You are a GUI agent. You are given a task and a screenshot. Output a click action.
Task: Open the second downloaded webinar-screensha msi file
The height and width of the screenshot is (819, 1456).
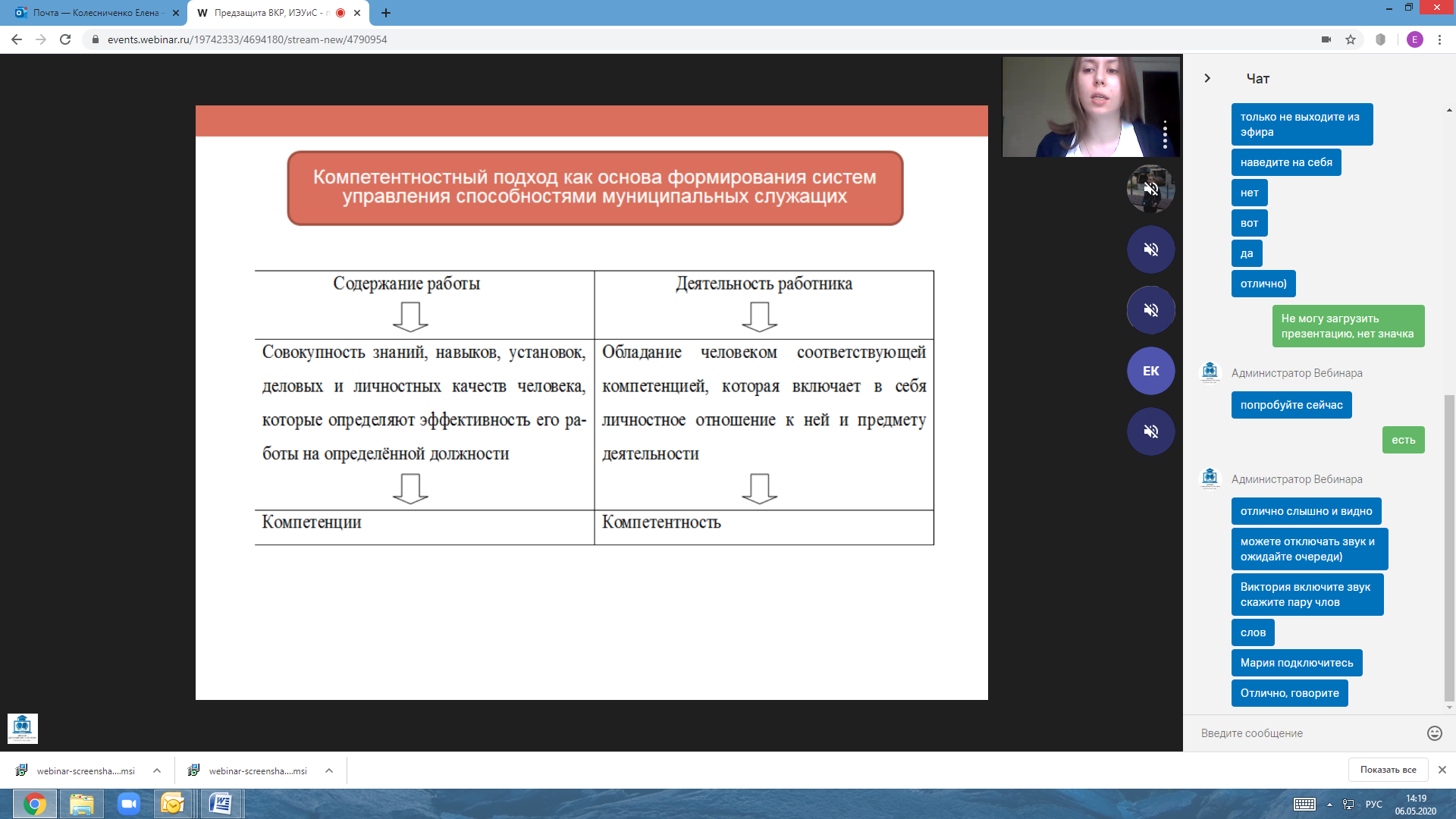248,770
